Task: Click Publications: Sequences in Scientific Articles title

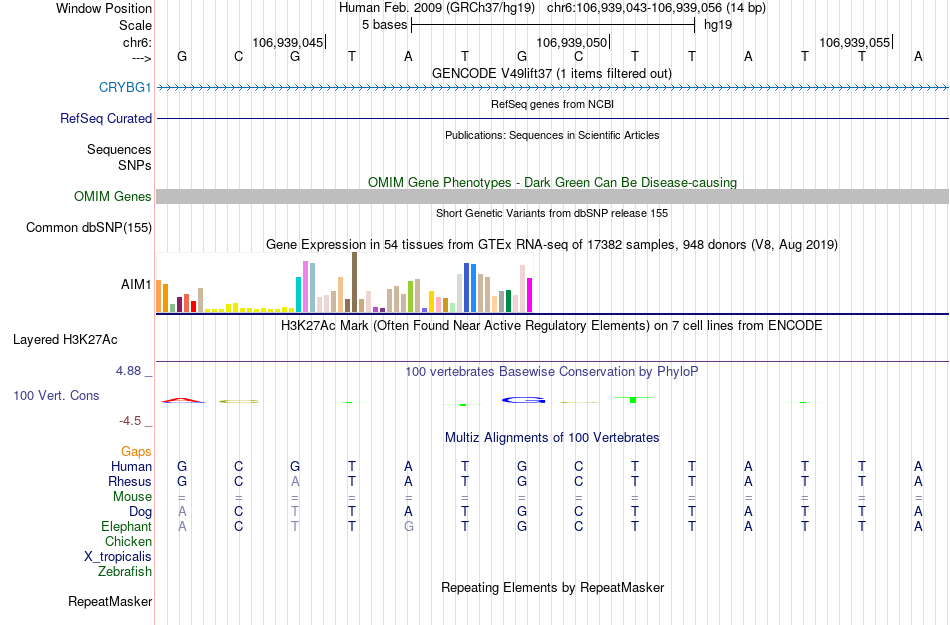Action: coord(552,135)
